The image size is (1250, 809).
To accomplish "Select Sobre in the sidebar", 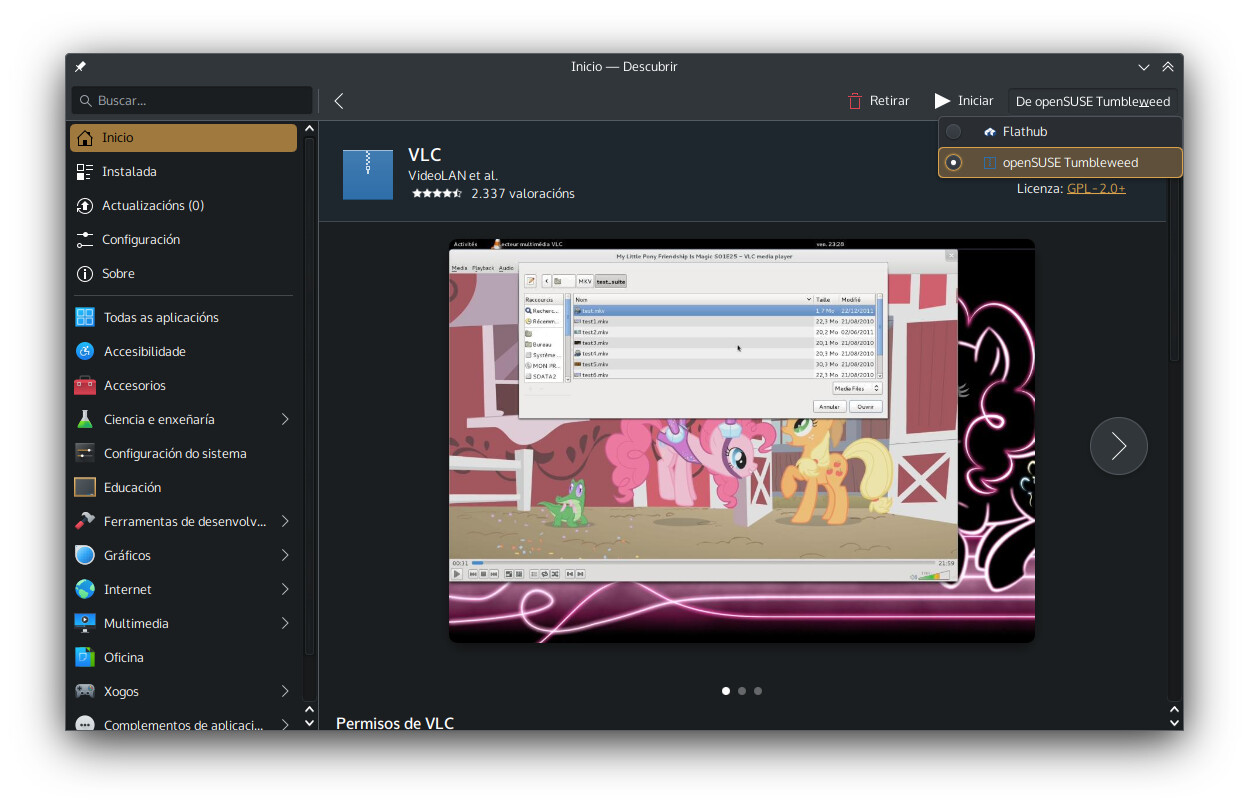I will [83, 273].
